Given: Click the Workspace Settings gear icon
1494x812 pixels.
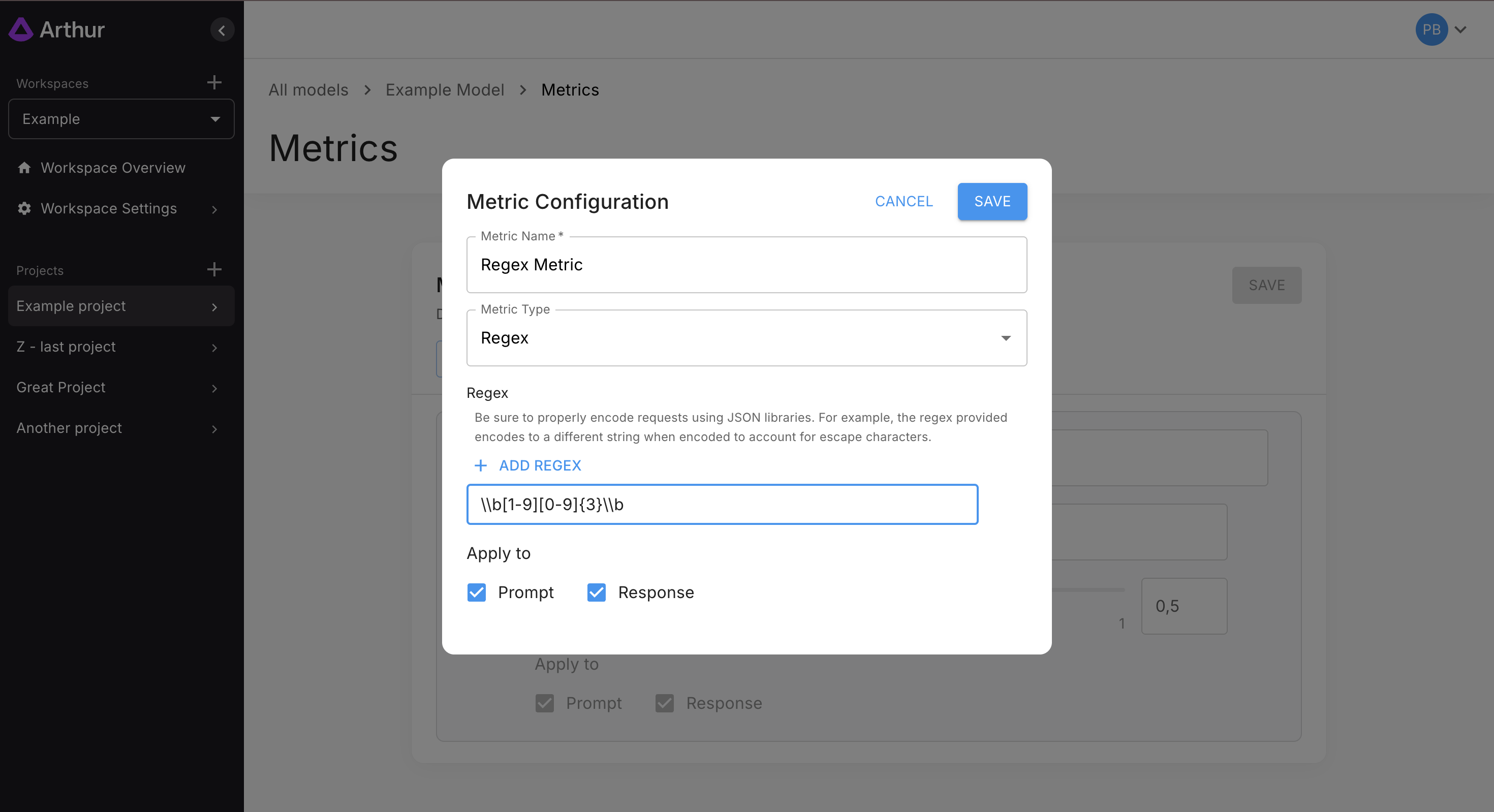Looking at the screenshot, I should click(x=24, y=209).
